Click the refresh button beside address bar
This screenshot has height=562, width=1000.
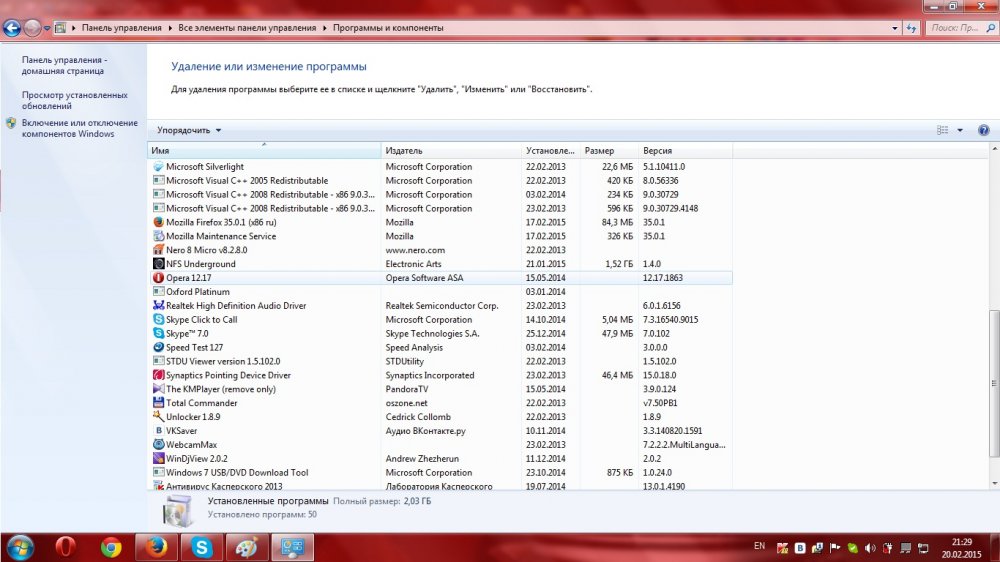[x=911, y=28]
